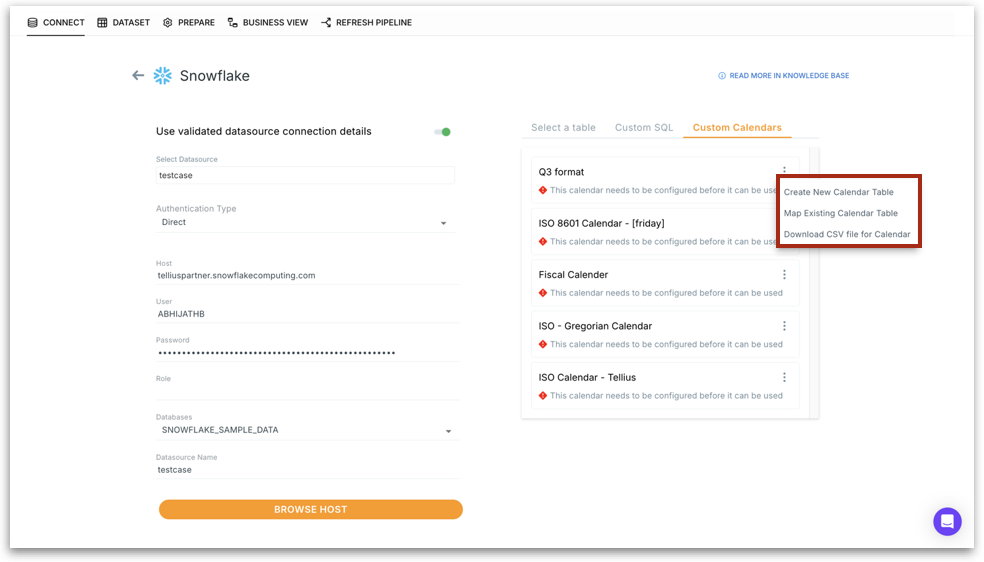Click the info icon beside Read More

tap(722, 76)
